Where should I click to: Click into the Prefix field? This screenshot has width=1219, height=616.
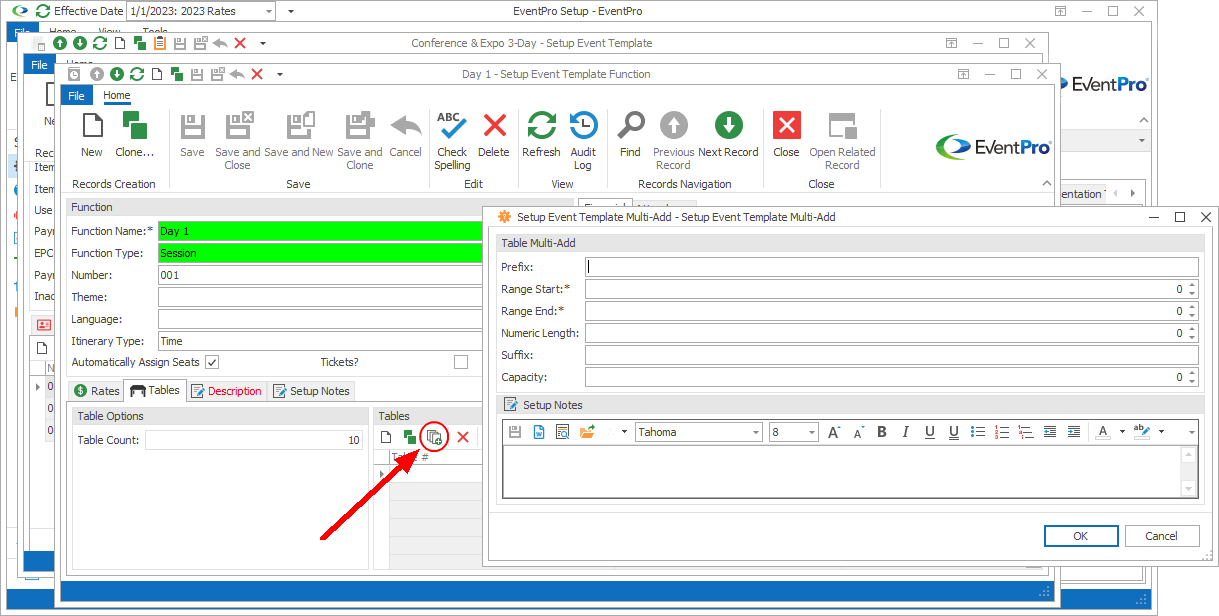click(x=892, y=267)
